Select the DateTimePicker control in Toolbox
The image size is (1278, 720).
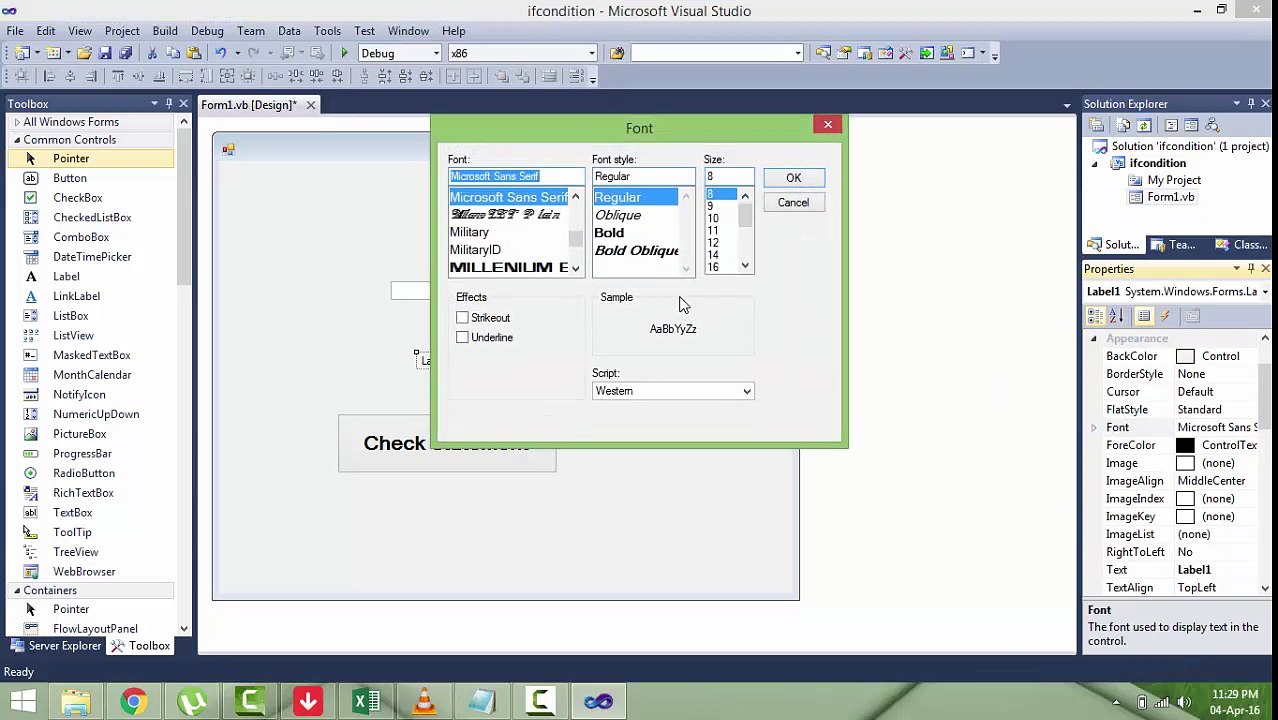[90, 257]
